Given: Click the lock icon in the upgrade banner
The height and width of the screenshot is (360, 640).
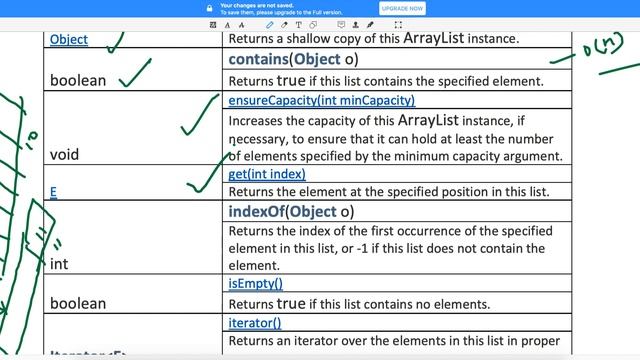Looking at the screenshot, I should pyautogui.click(x=209, y=8).
